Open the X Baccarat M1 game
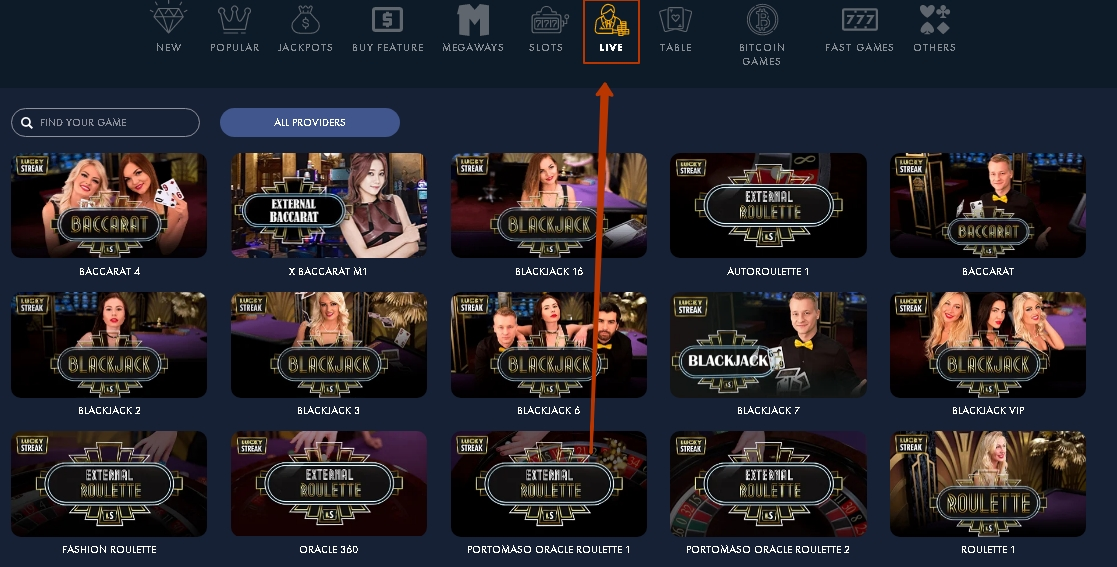Viewport: 1117px width, 567px height. point(328,205)
